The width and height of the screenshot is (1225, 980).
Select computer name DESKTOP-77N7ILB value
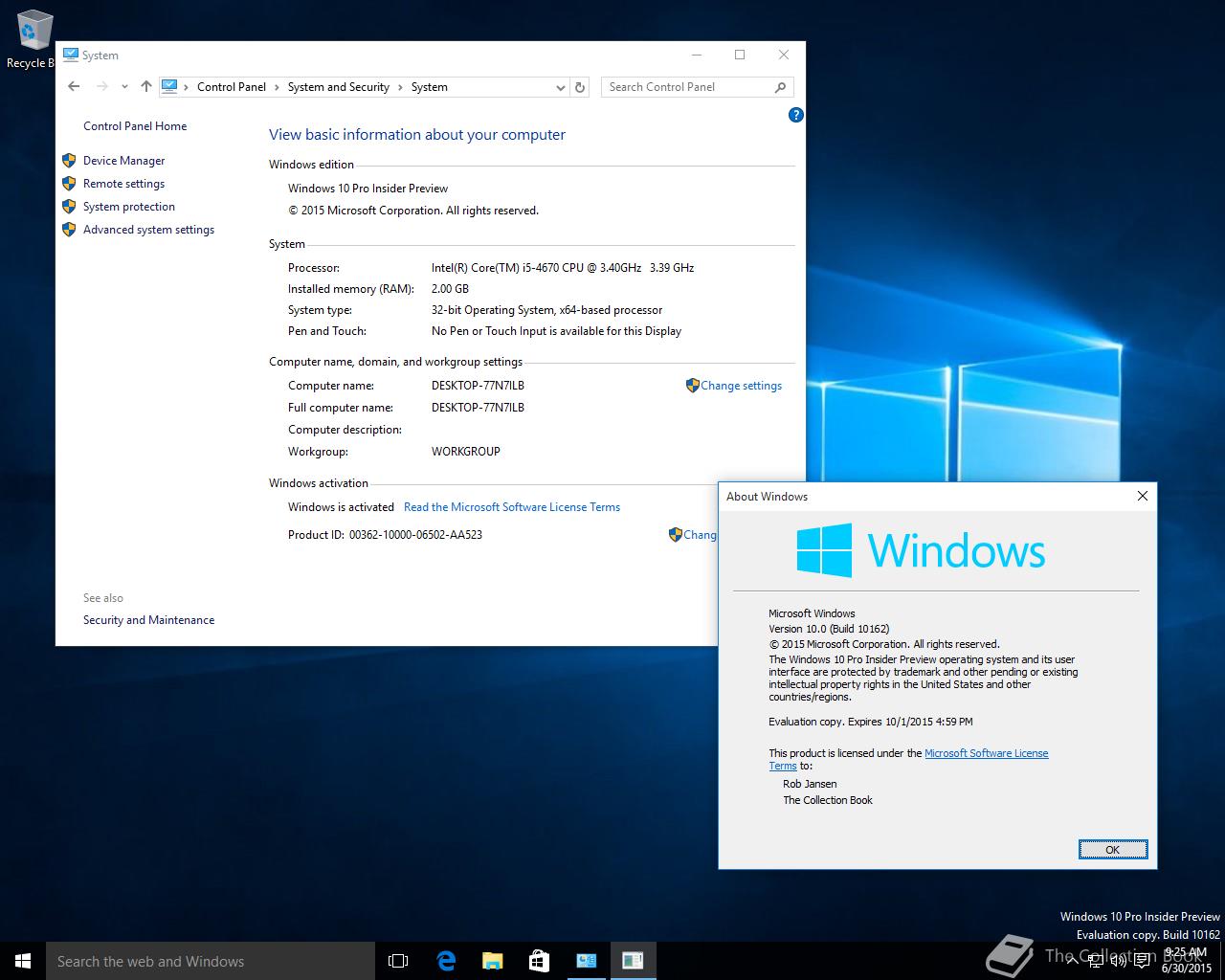coord(478,386)
